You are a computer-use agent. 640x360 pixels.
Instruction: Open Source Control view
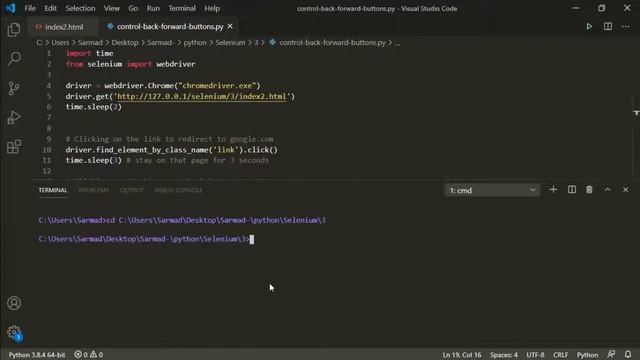14,88
